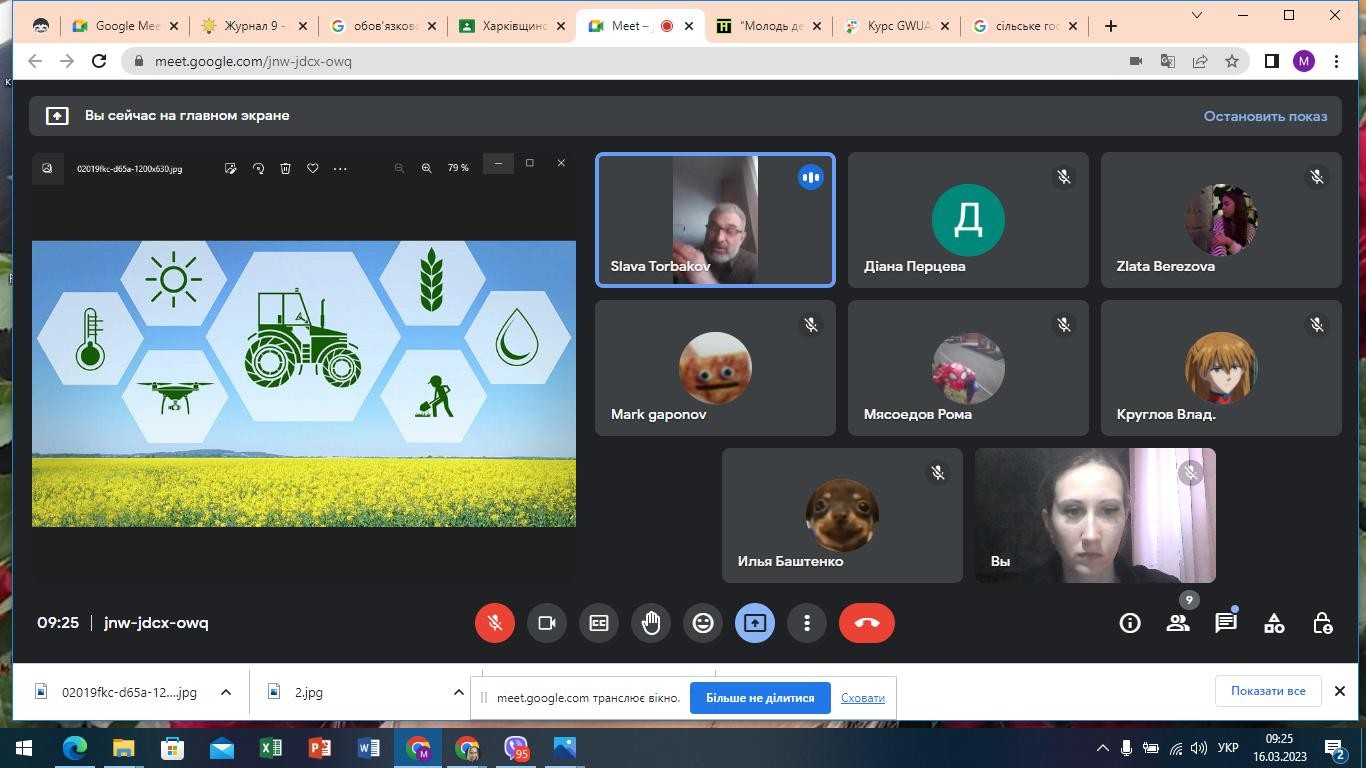Hang up the call
1366x768 pixels.
[867, 623]
